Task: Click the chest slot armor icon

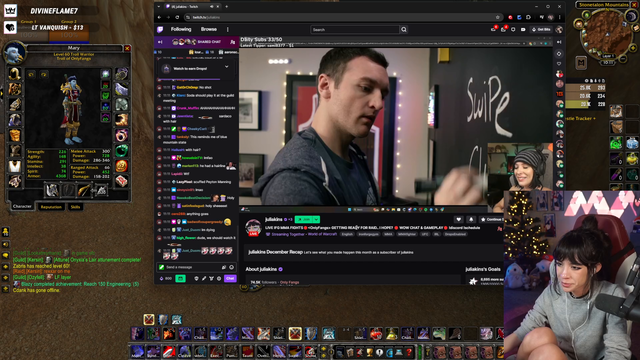Action: point(15,135)
